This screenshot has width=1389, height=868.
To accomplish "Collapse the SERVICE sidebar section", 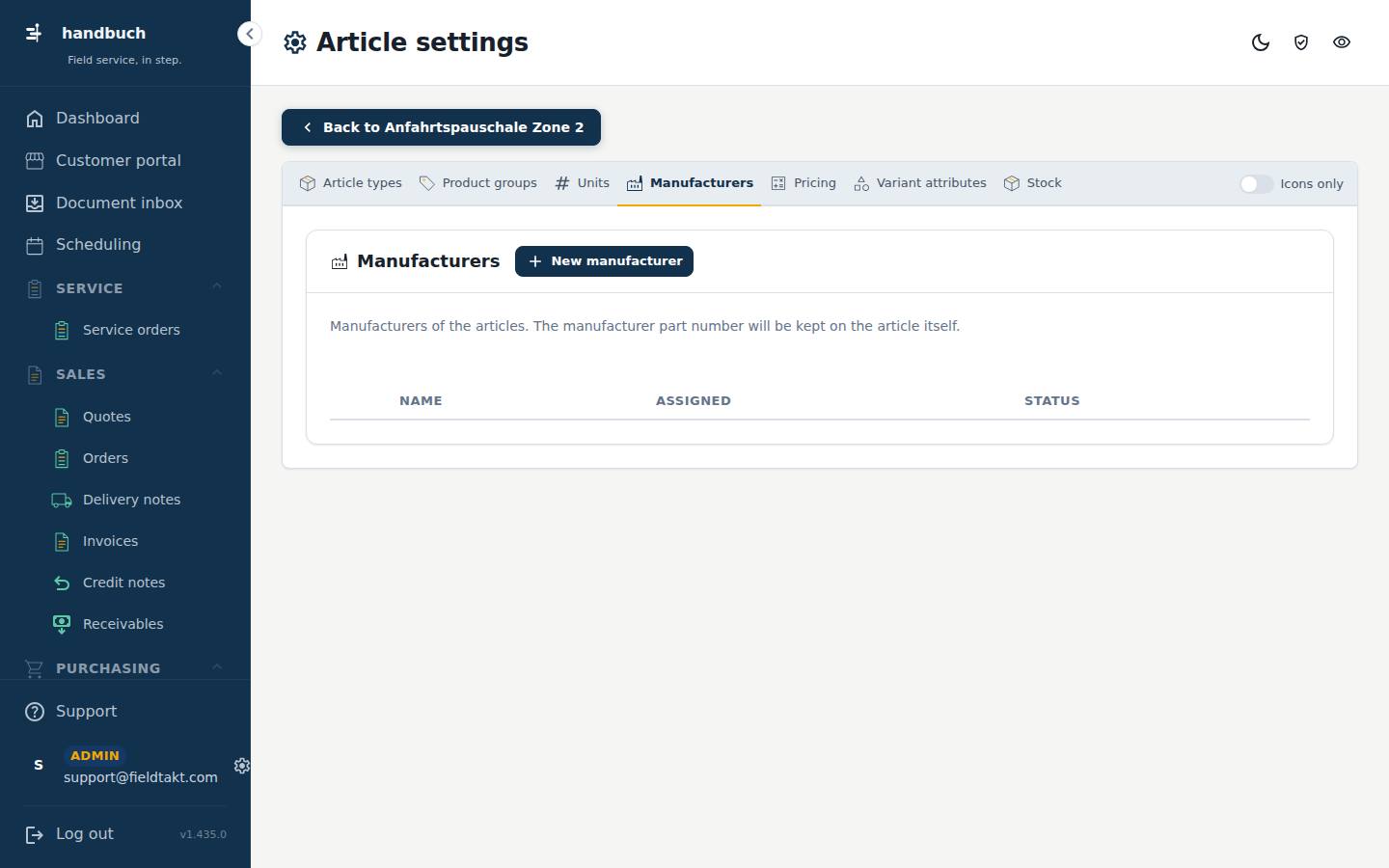I will (x=217, y=286).
